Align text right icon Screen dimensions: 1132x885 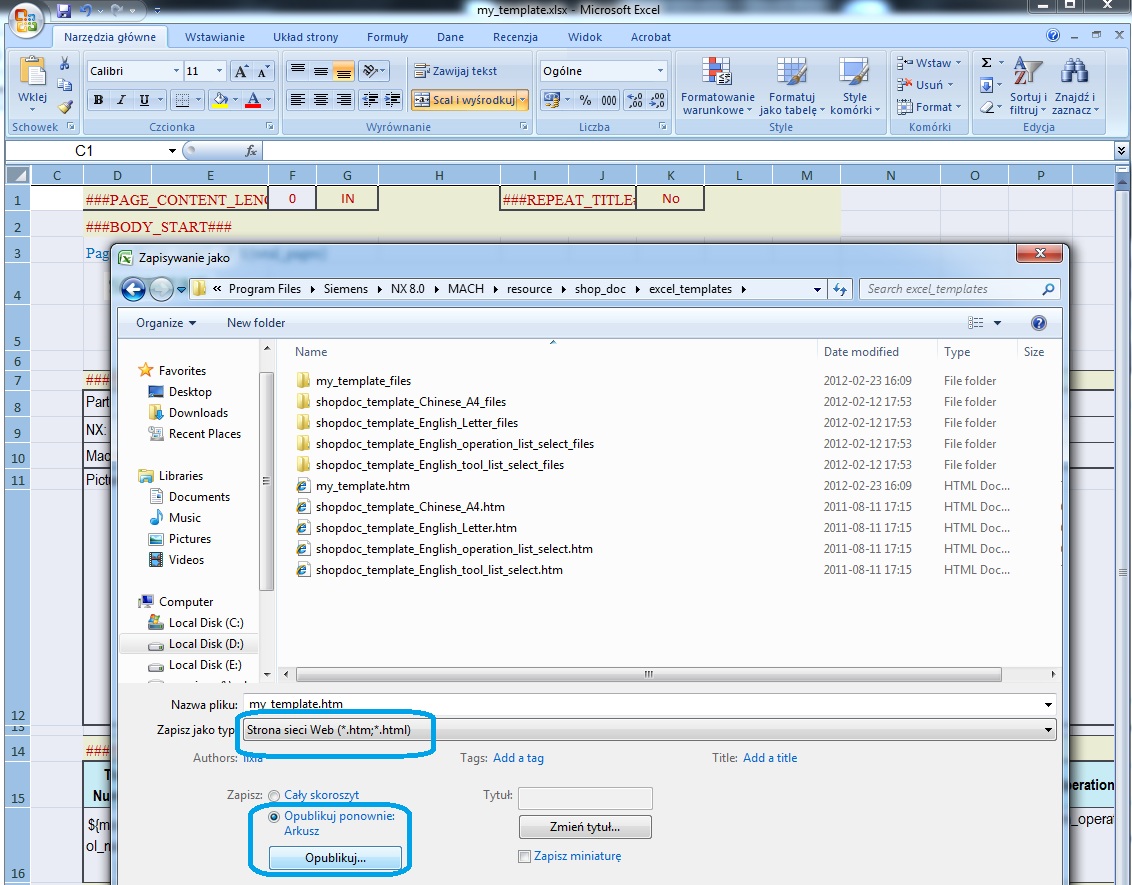[344, 100]
